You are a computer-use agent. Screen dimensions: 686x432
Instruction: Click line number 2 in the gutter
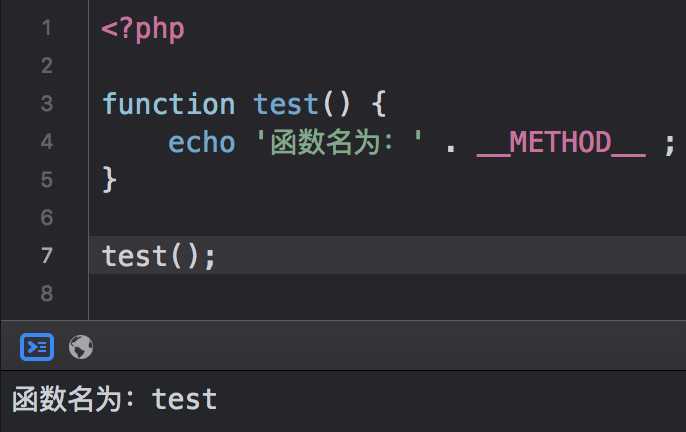(47, 66)
